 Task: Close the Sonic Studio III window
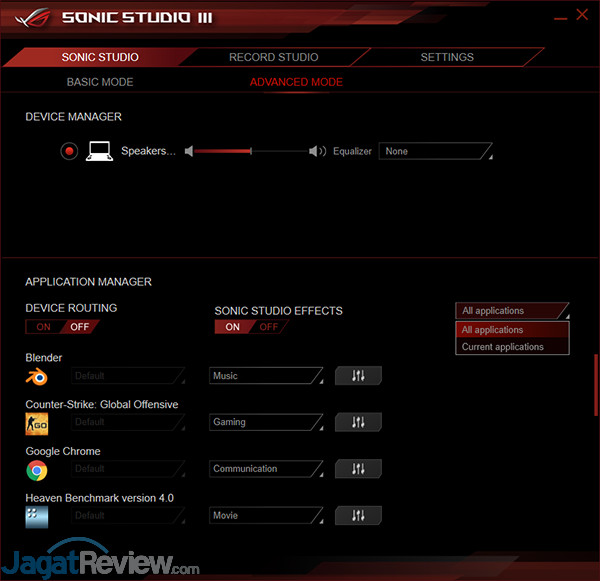pyautogui.click(x=582, y=15)
